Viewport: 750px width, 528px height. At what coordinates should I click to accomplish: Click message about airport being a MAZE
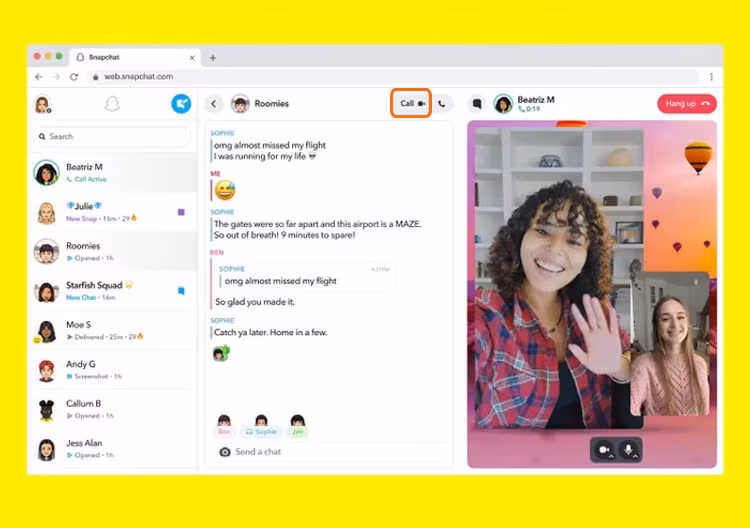pyautogui.click(x=317, y=229)
